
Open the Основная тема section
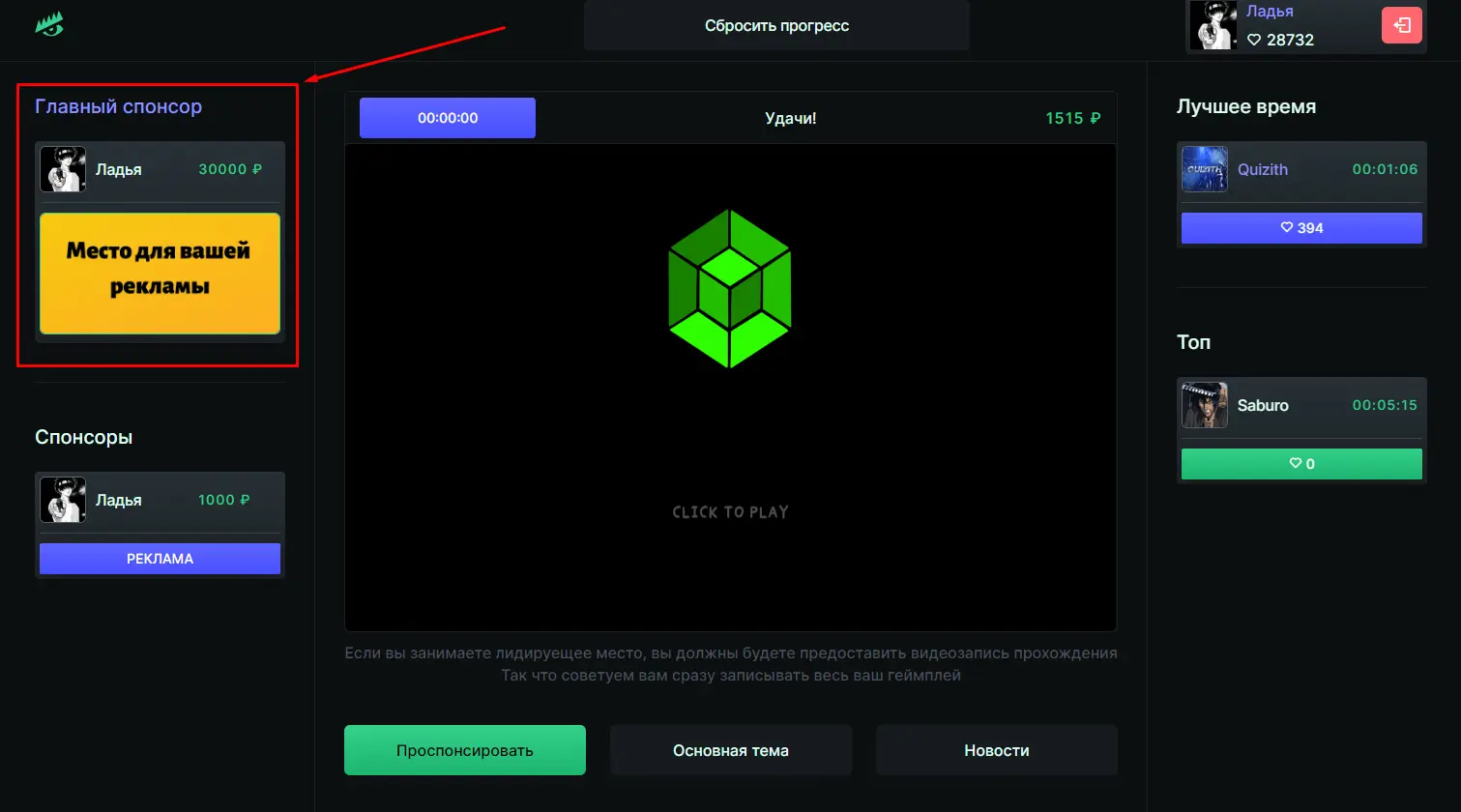pos(731,750)
